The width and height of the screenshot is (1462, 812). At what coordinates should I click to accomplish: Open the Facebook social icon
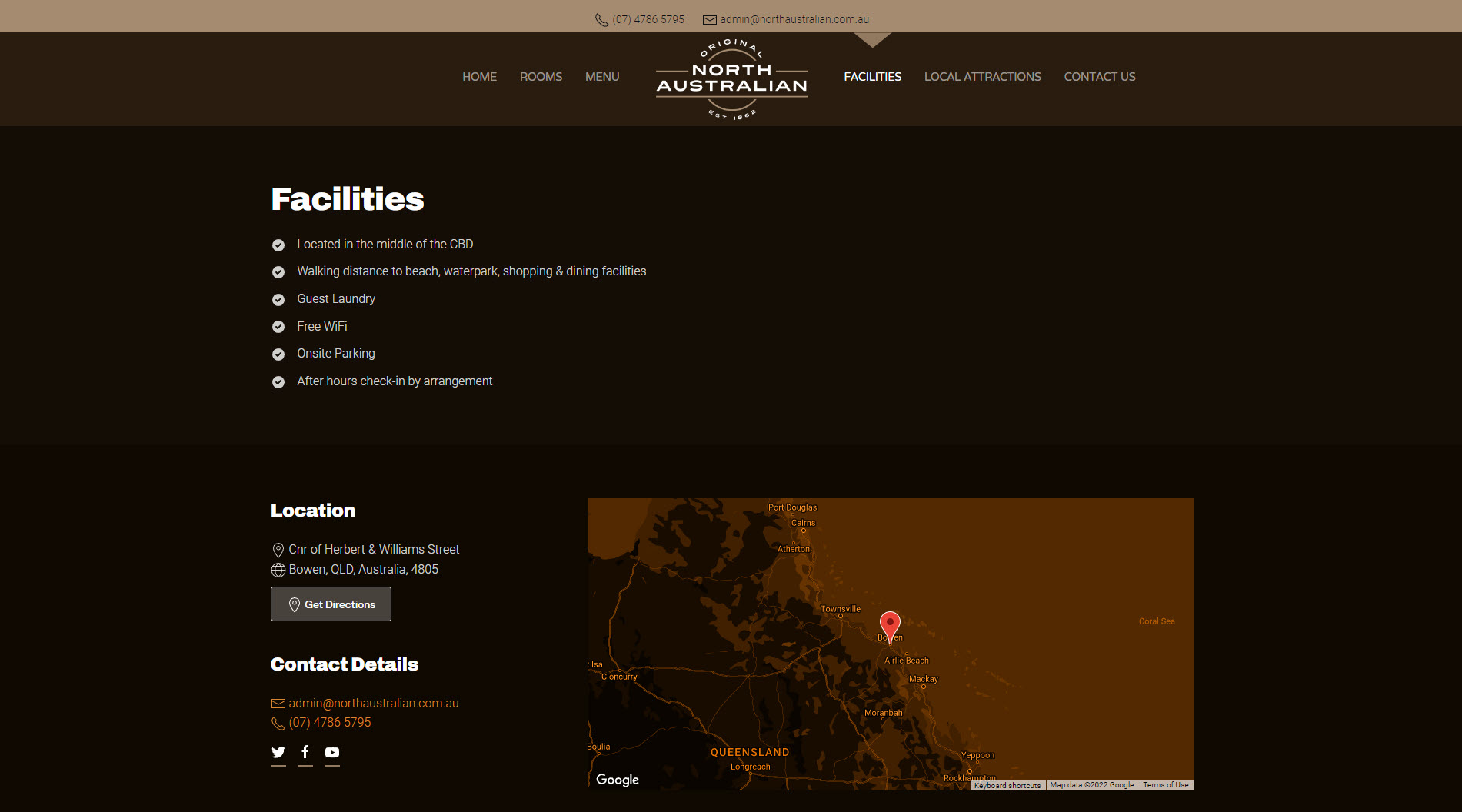305,752
